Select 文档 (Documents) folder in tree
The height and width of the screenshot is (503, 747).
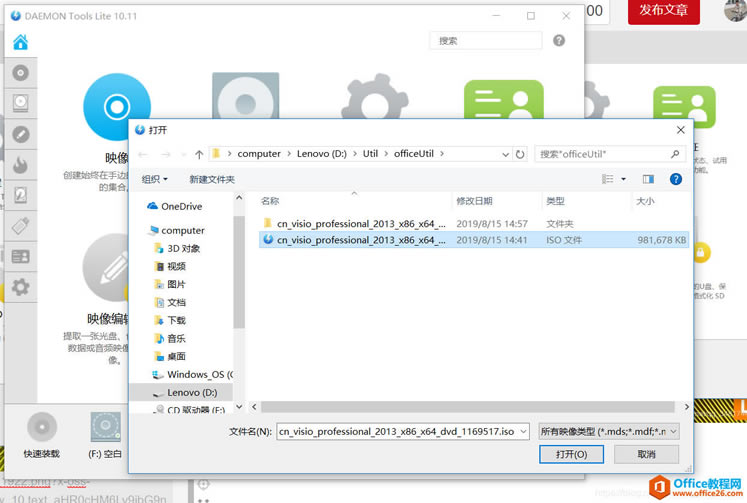(x=171, y=302)
